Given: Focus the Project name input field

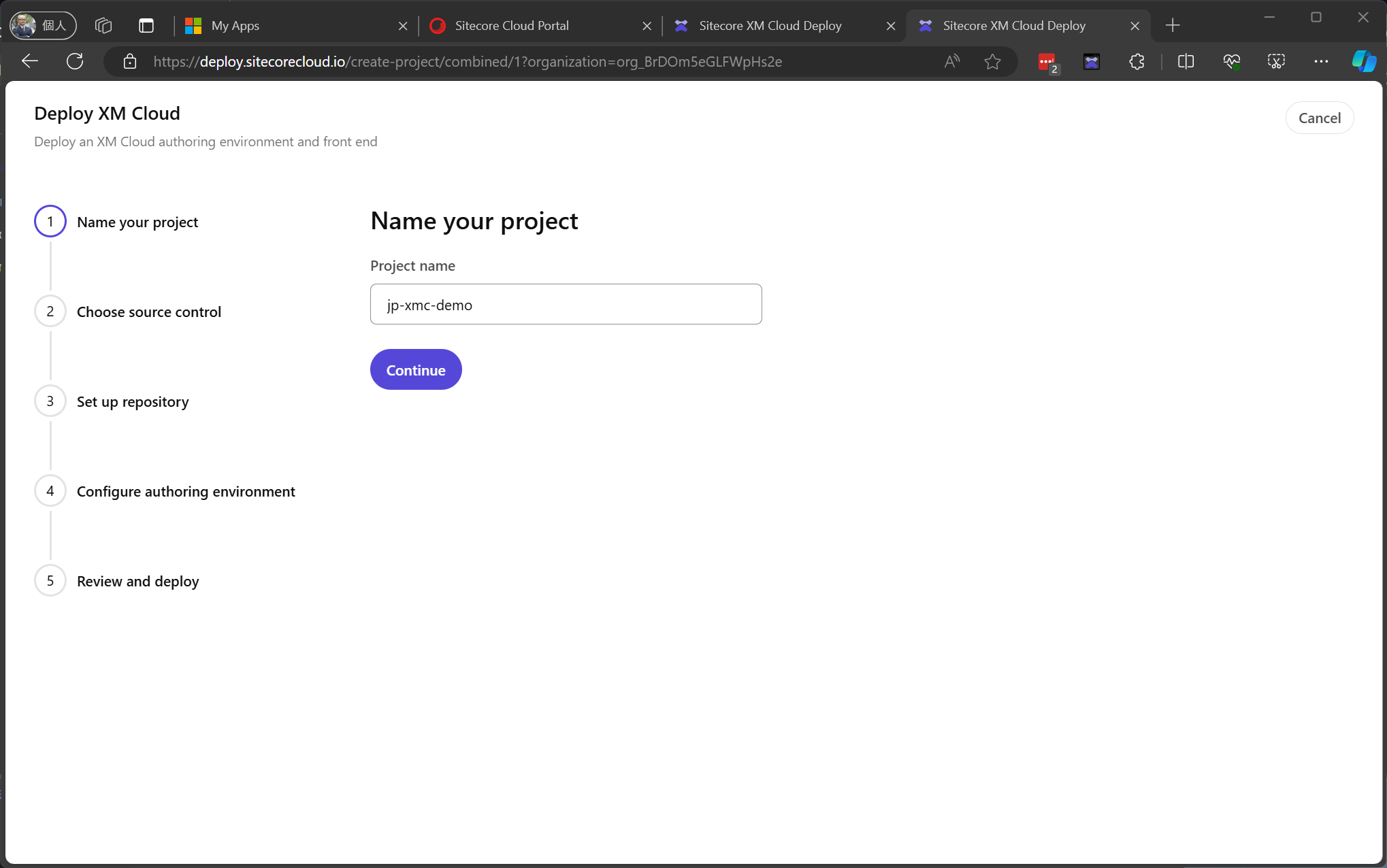Looking at the screenshot, I should 566,304.
